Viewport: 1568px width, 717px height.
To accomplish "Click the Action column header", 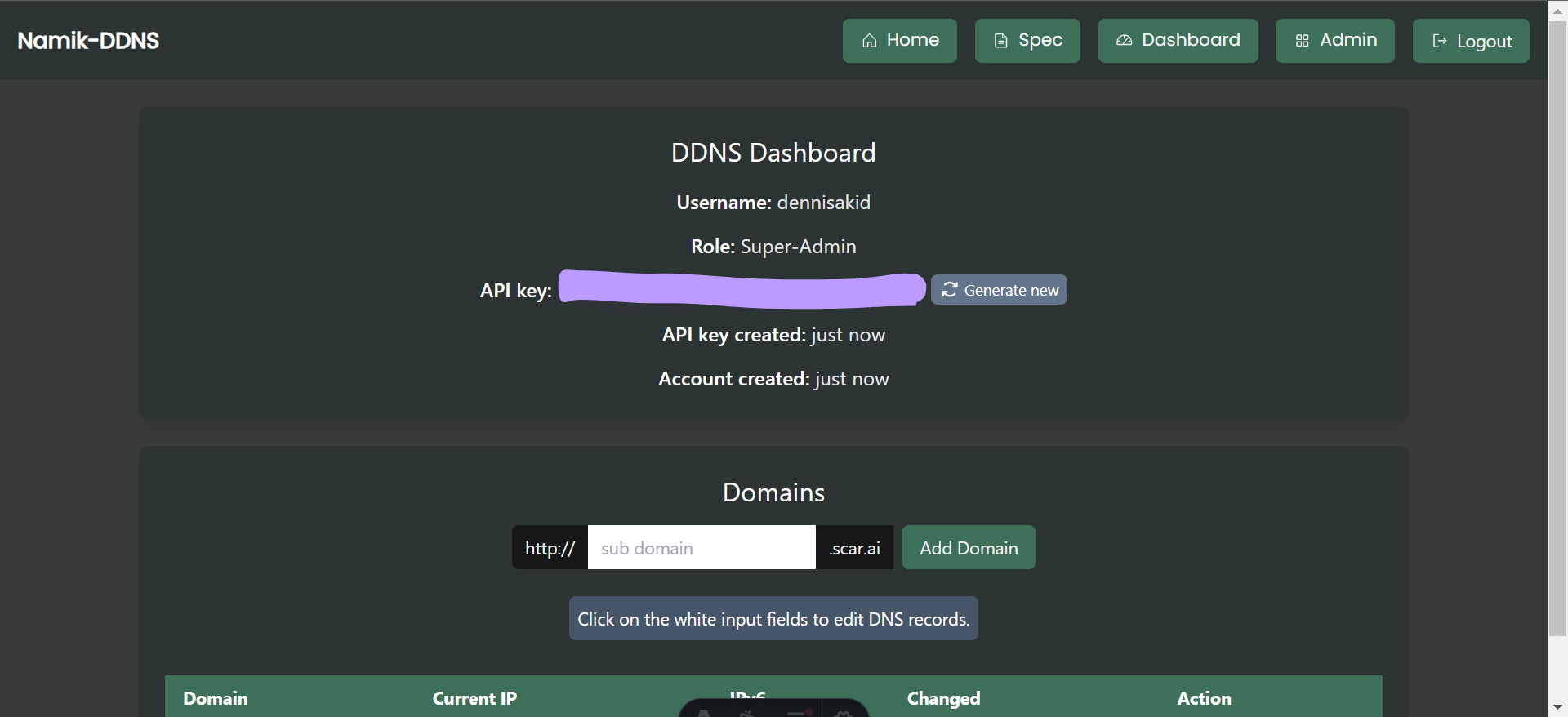I will click(x=1204, y=698).
